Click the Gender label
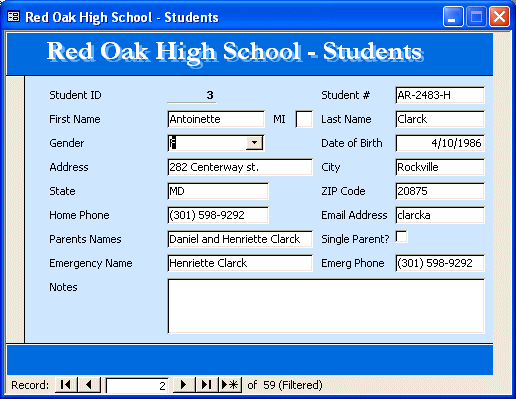 point(67,143)
